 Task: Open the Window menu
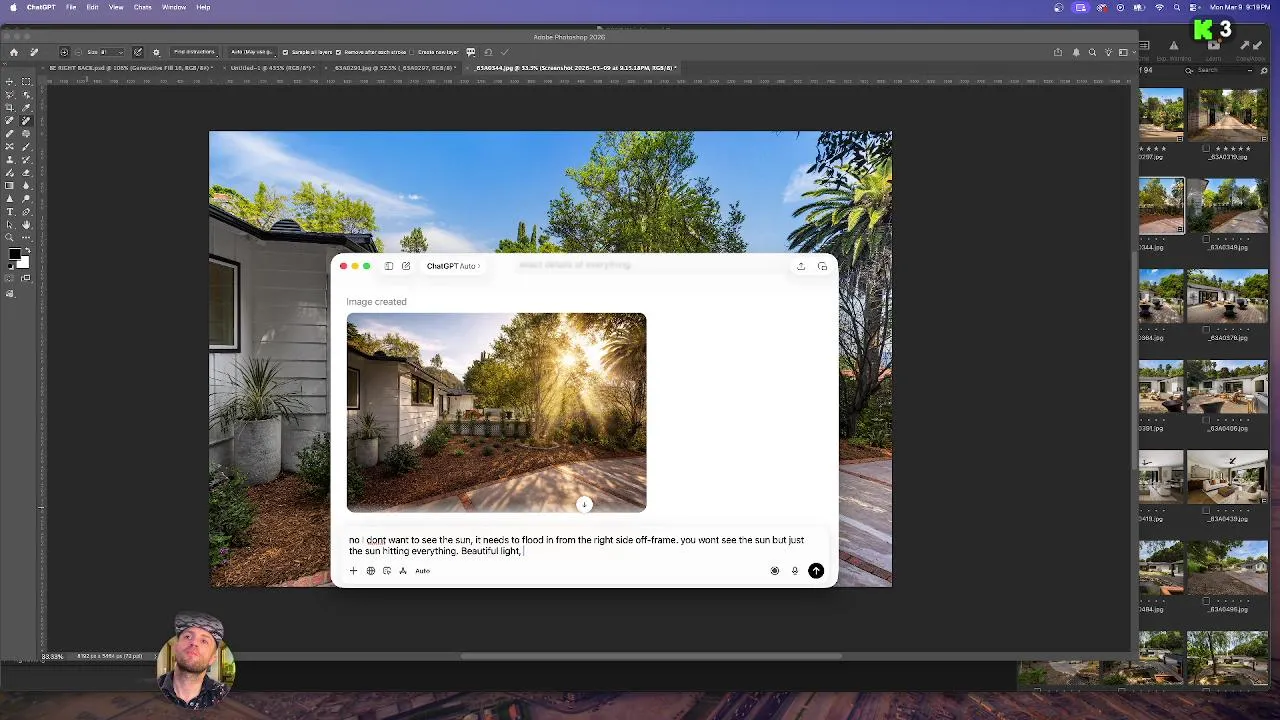174,7
